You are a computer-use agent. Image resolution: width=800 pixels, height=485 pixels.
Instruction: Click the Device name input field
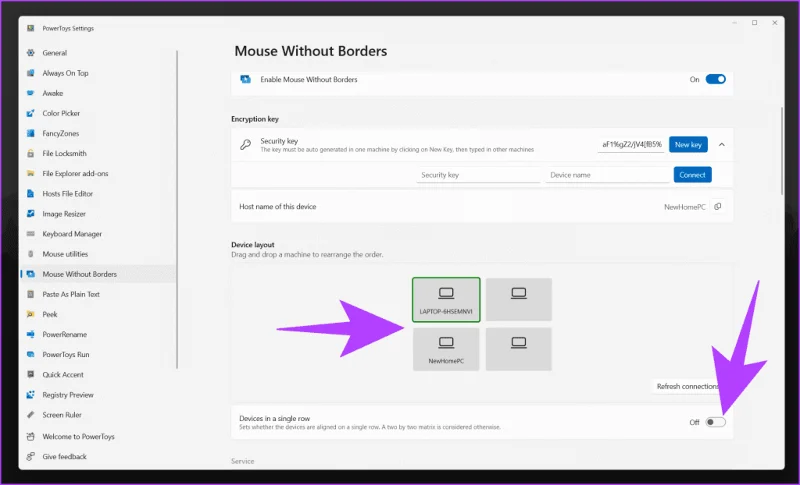pyautogui.click(x=607, y=175)
